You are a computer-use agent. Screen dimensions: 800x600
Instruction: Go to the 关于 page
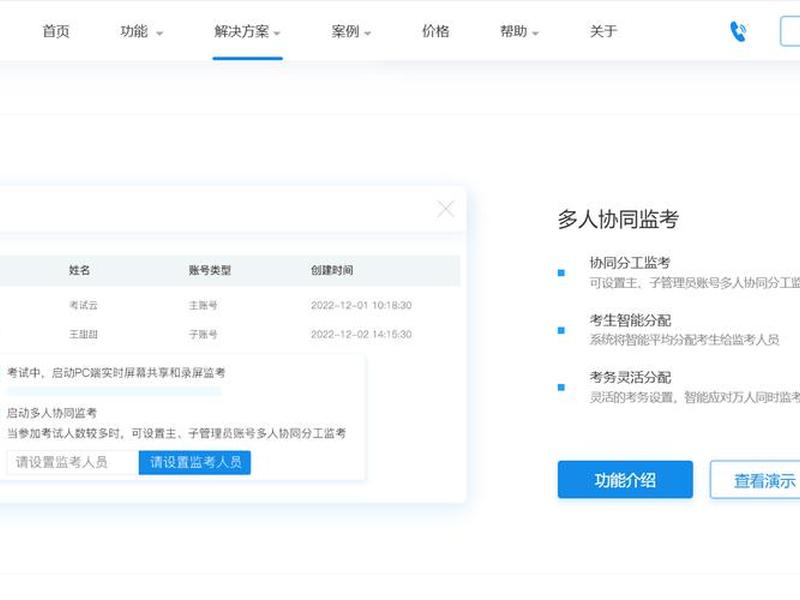604,32
